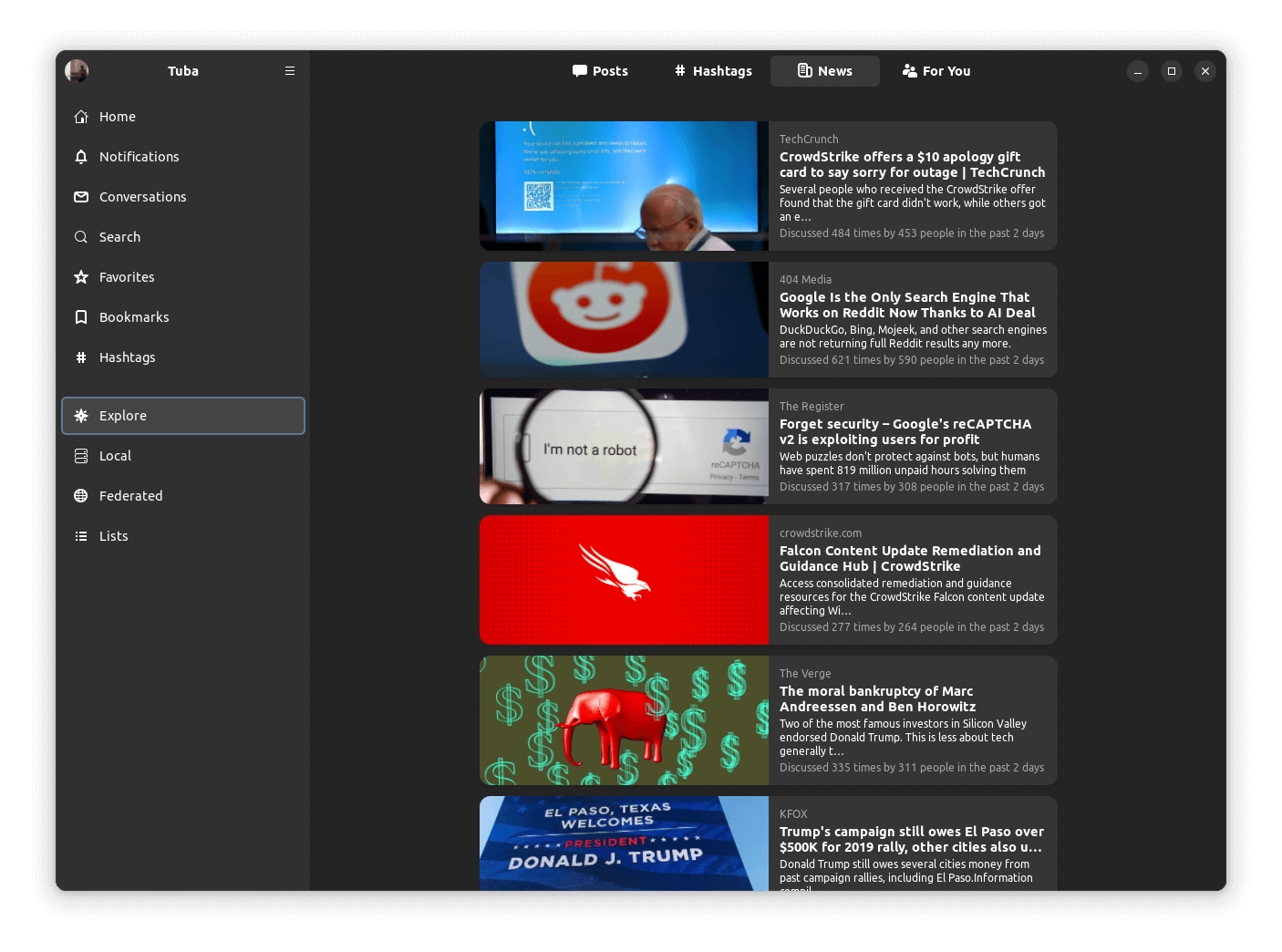Open Bookmarks from the sidebar

(134, 317)
